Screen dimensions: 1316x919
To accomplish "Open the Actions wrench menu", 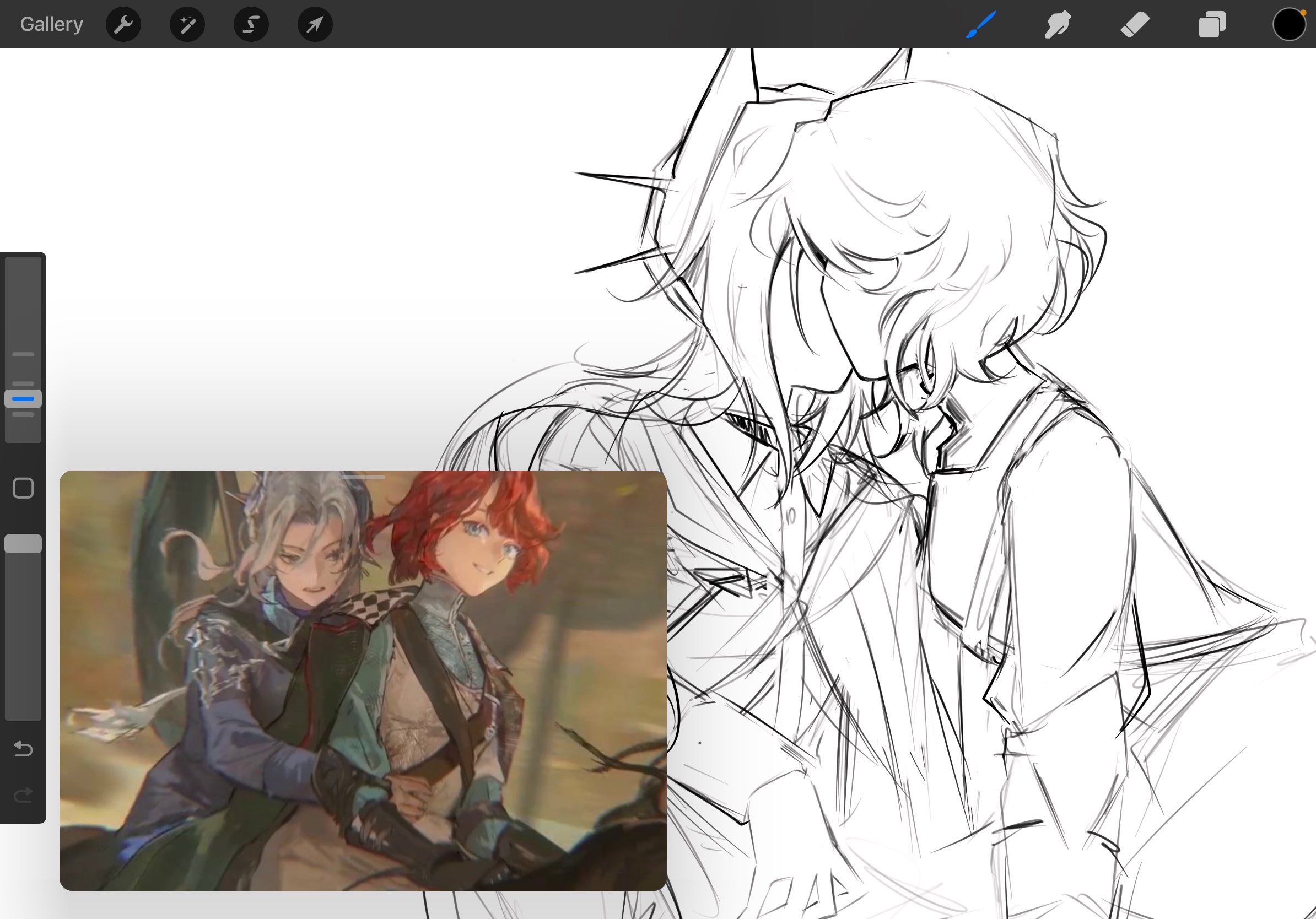I will [123, 24].
